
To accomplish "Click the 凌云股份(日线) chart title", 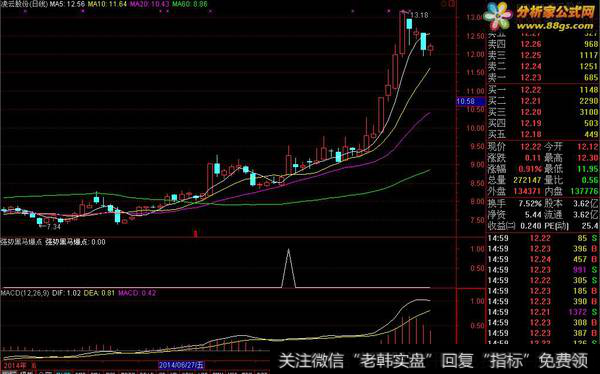I will [24, 4].
